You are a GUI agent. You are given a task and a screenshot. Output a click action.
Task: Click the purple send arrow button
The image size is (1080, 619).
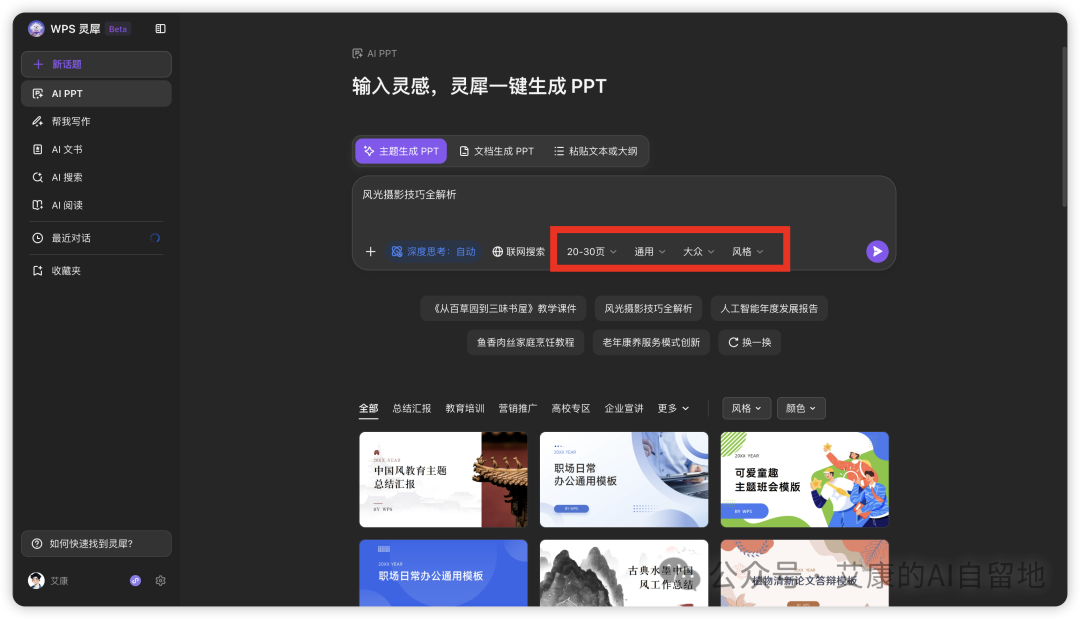(877, 251)
